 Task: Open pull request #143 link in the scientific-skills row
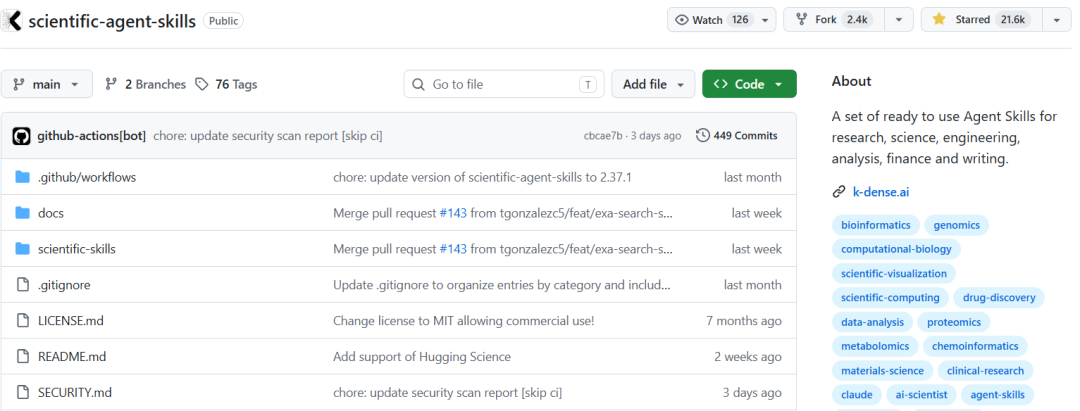[x=453, y=249]
